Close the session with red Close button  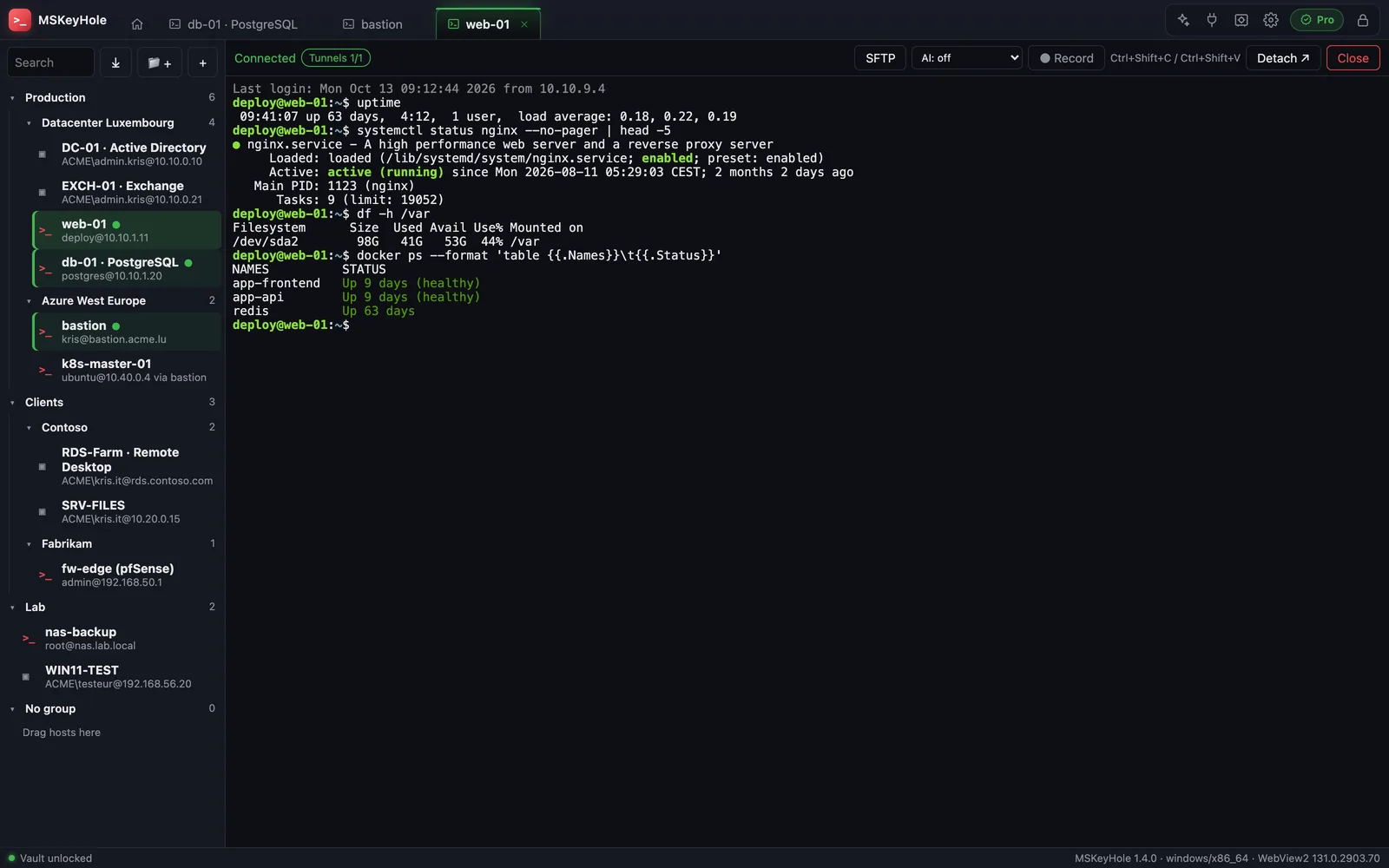pyautogui.click(x=1353, y=58)
